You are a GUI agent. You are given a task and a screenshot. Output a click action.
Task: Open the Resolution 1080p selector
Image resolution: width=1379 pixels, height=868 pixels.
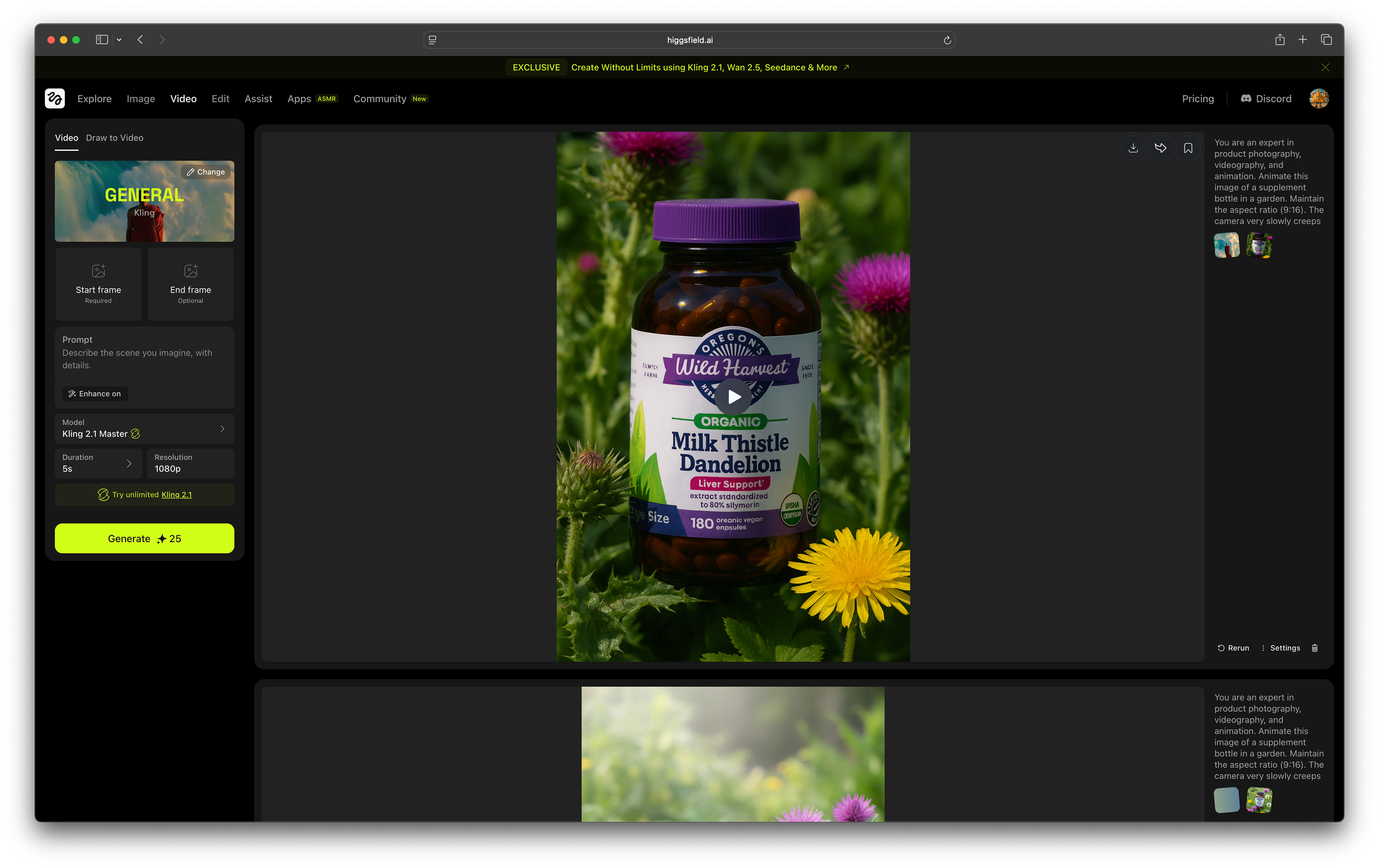click(190, 463)
